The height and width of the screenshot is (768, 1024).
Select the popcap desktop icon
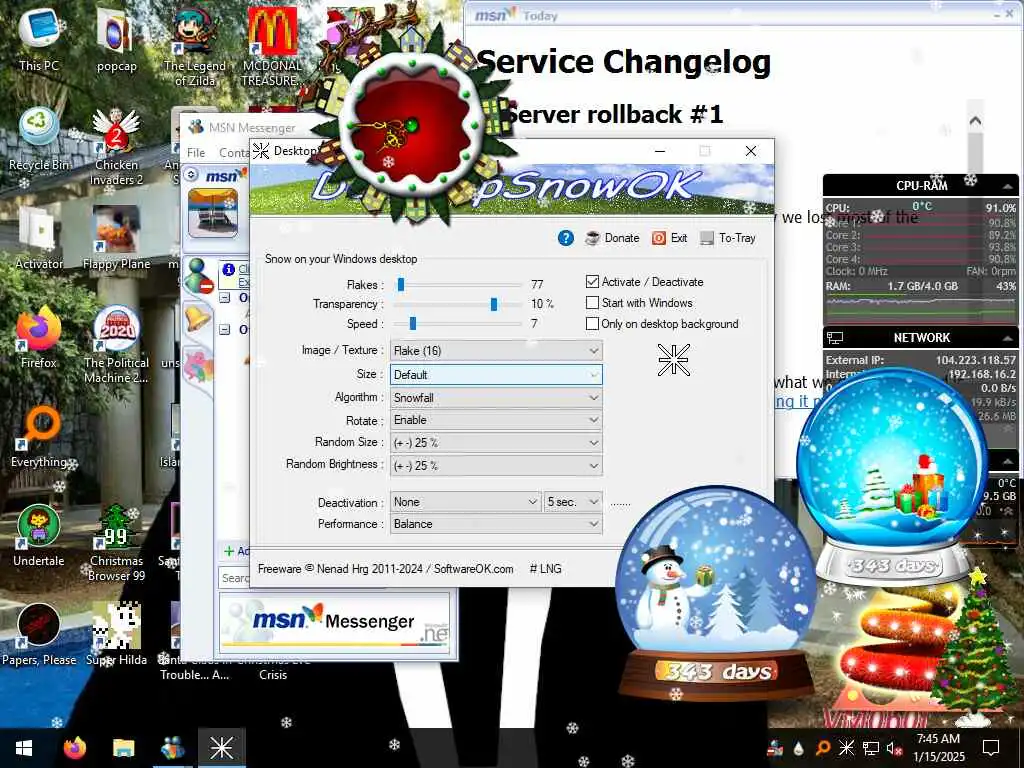[116, 39]
